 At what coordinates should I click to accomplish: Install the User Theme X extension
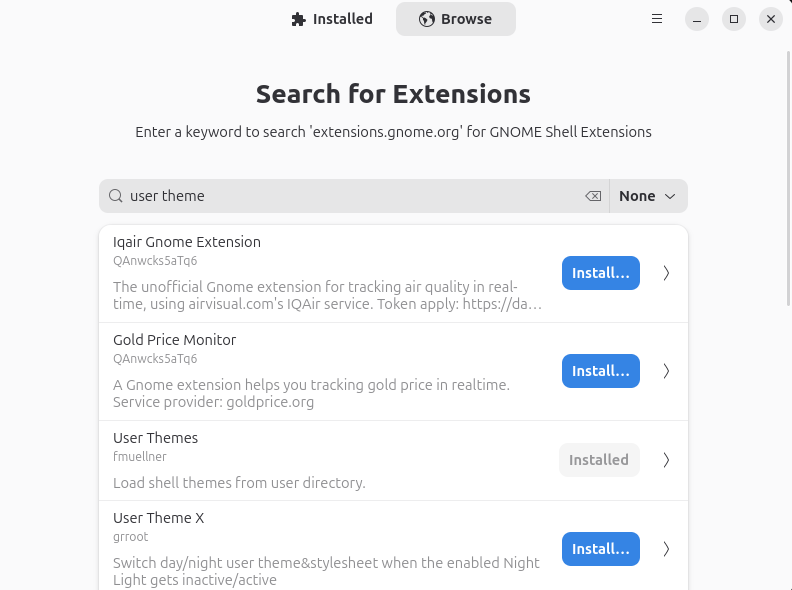click(600, 549)
